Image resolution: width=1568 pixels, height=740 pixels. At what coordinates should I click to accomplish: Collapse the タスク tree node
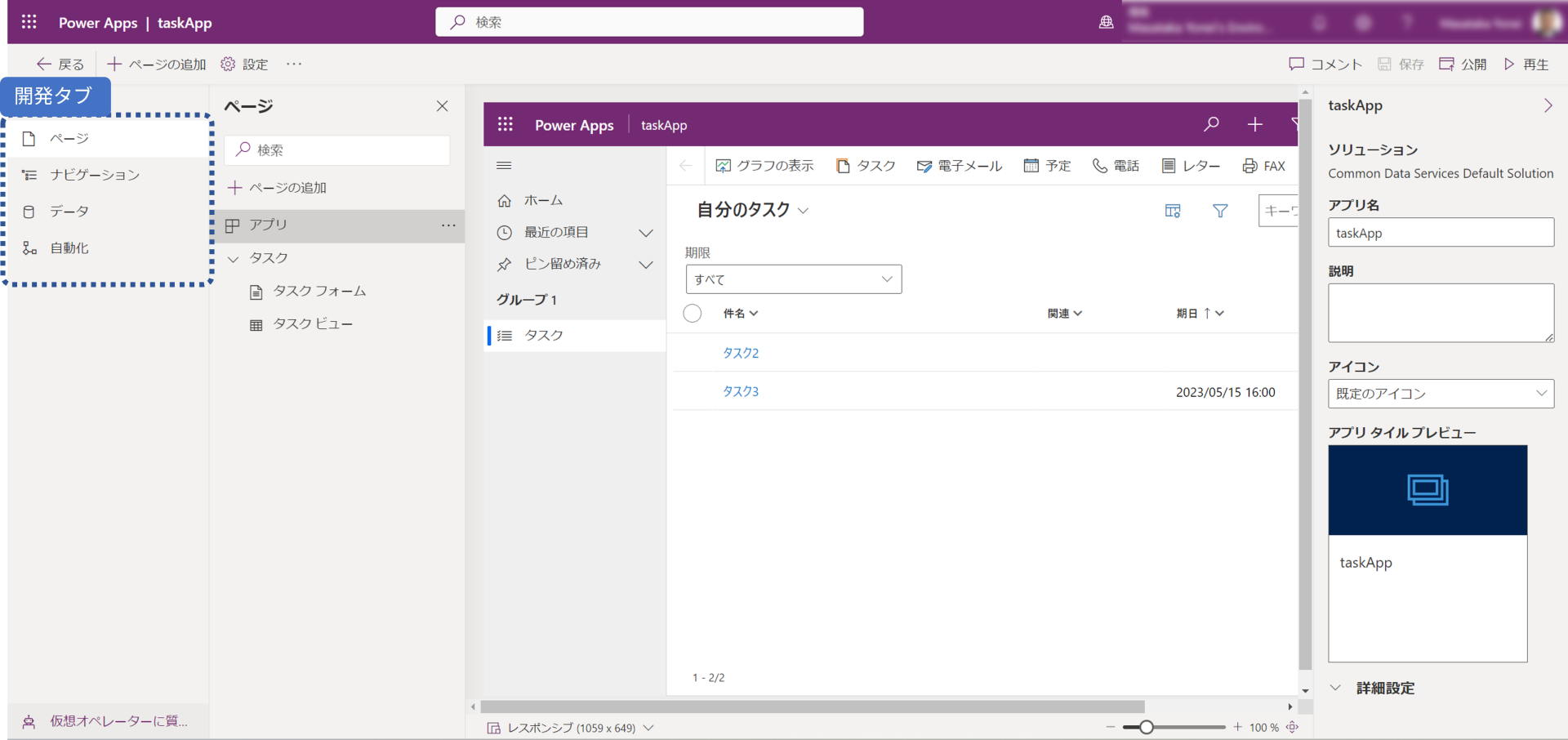pos(234,259)
